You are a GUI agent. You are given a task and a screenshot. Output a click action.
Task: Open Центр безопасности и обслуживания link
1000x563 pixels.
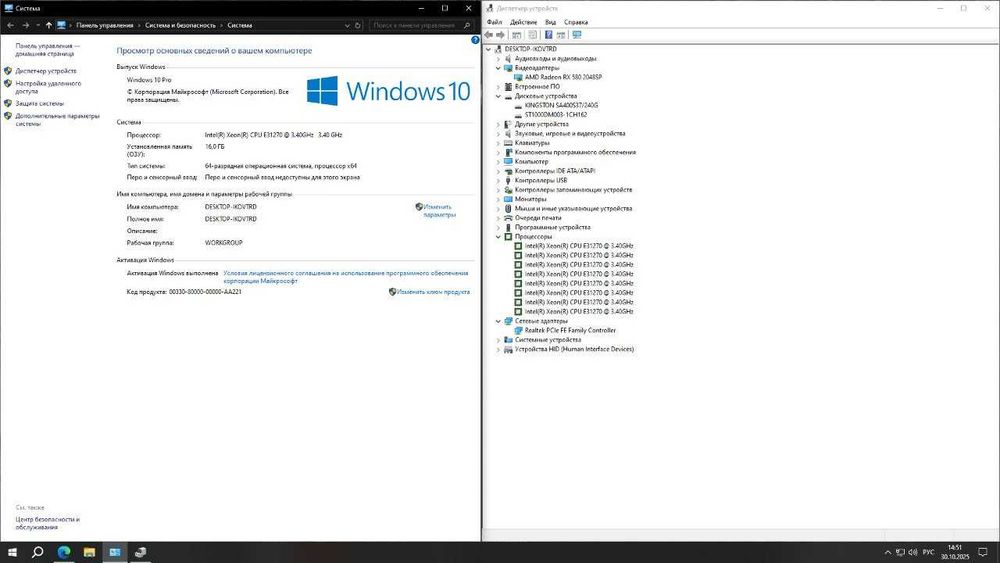click(47, 523)
